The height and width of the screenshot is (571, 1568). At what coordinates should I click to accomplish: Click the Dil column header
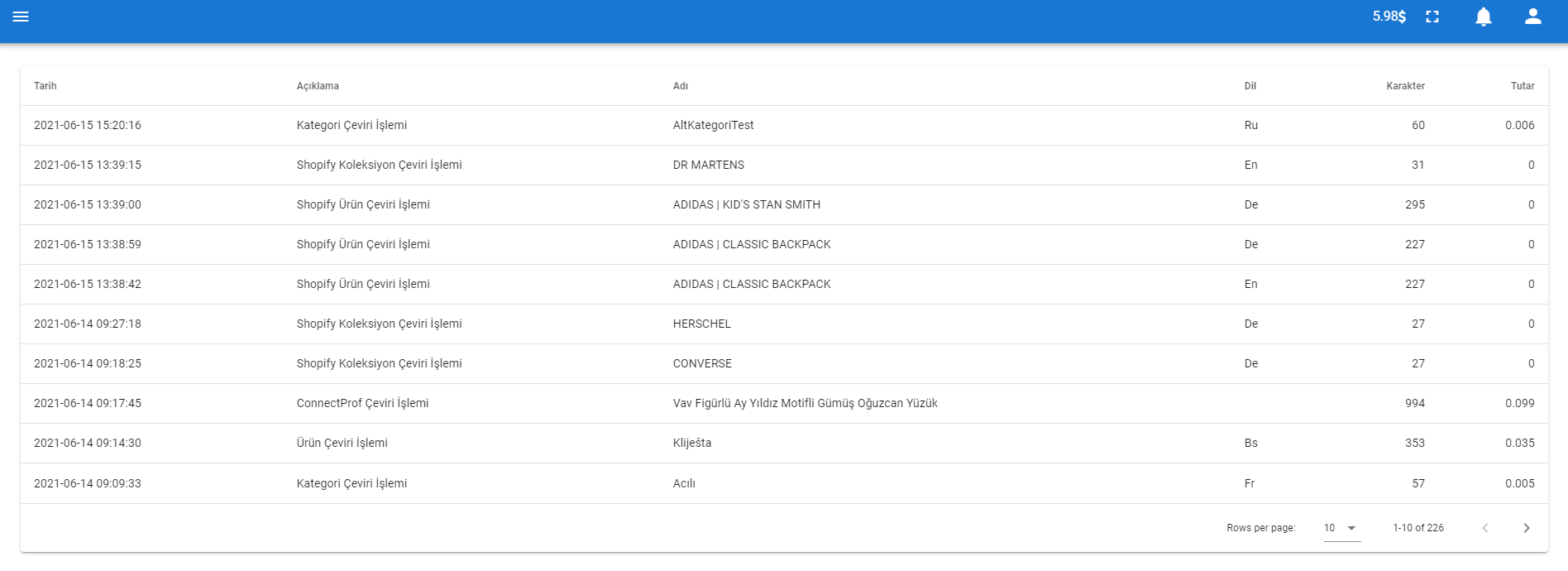point(1250,86)
